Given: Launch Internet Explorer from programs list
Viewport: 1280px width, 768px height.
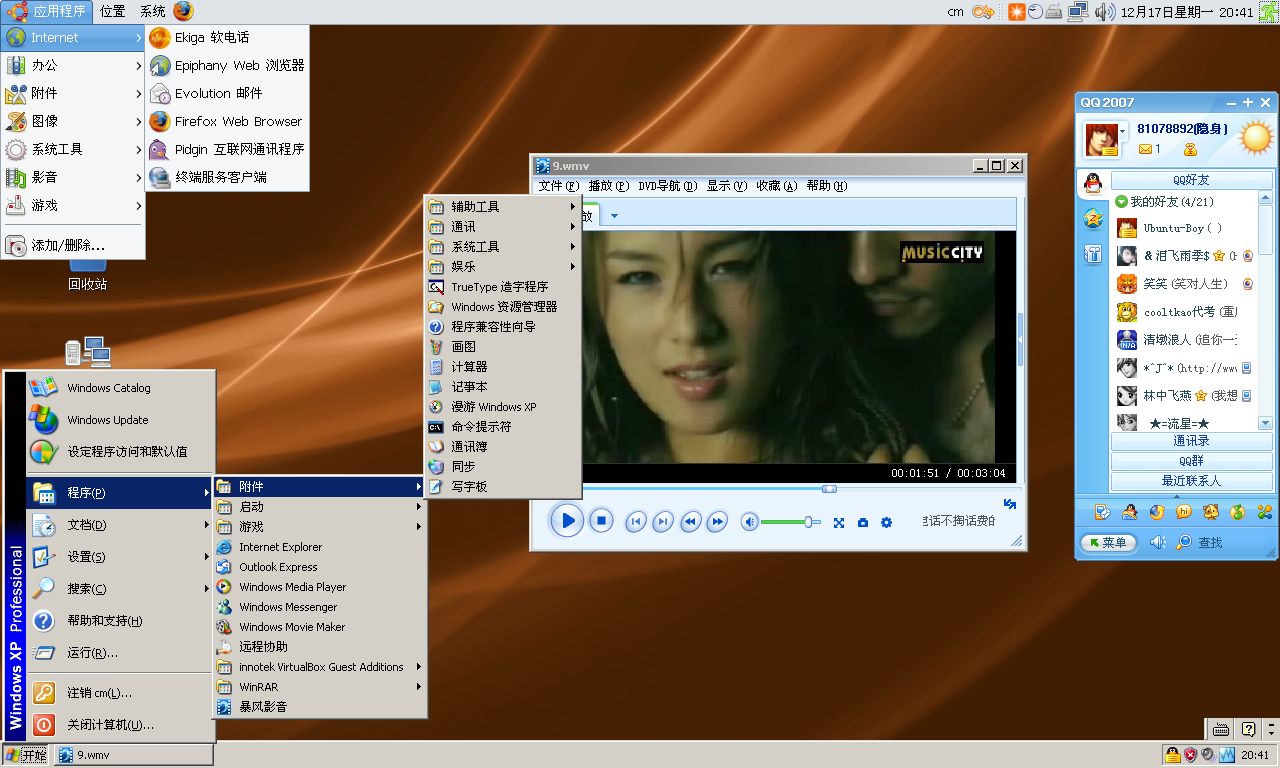Looking at the screenshot, I should (320, 547).
